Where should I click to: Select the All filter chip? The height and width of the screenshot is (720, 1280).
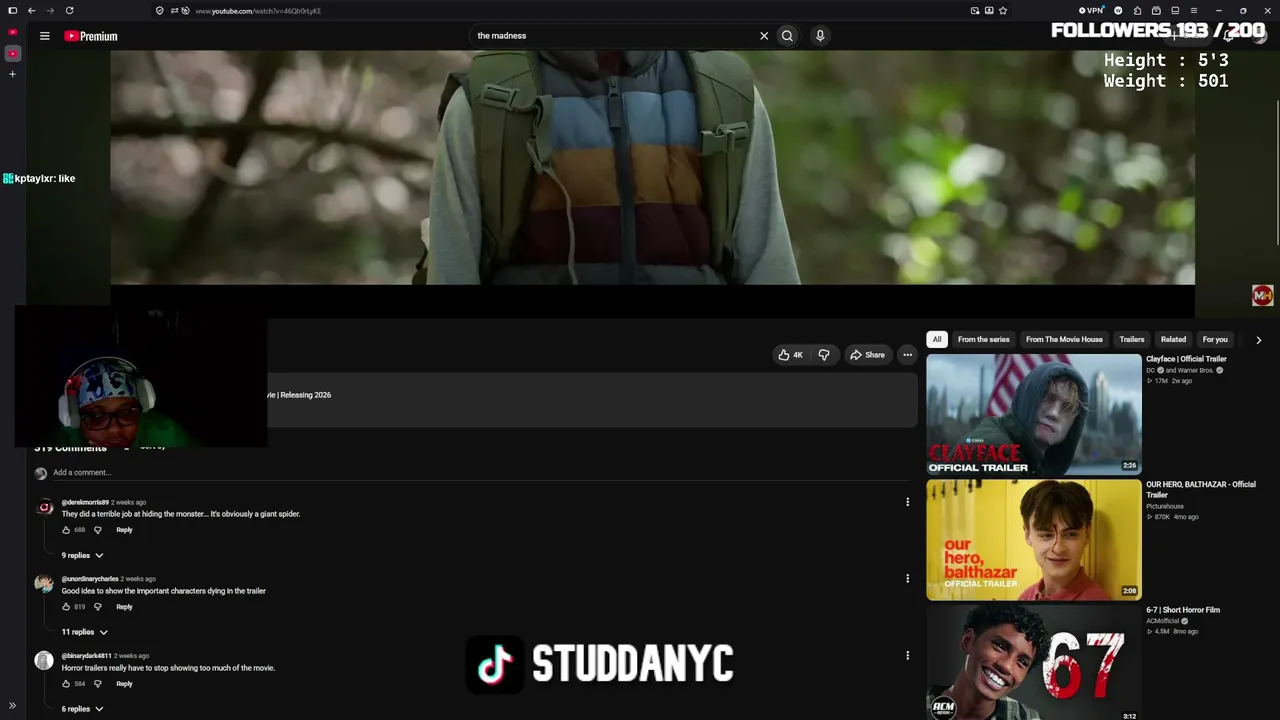pyautogui.click(x=937, y=339)
